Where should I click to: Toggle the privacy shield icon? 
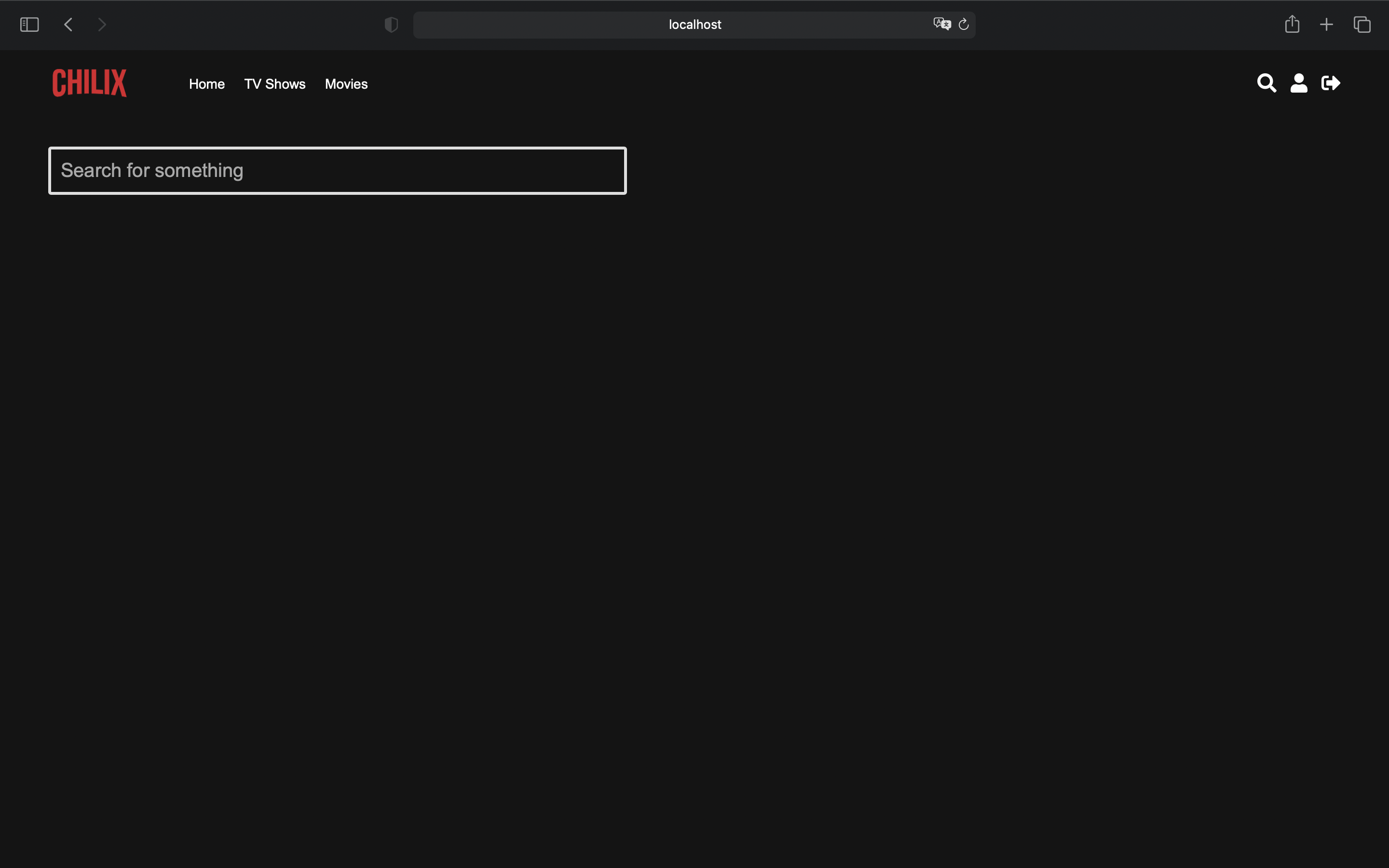[391, 24]
